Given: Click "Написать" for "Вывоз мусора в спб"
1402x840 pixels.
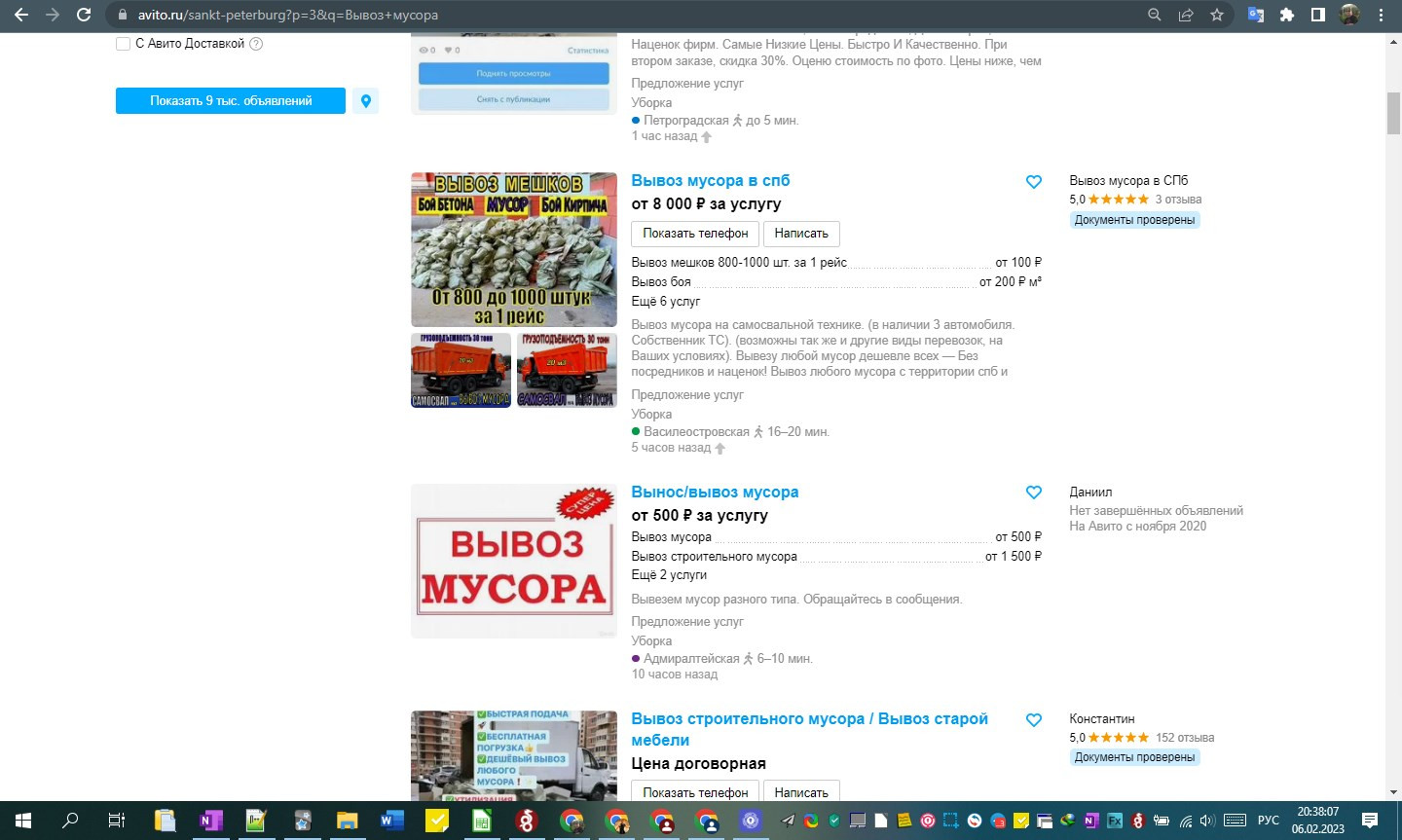Looking at the screenshot, I should (x=801, y=234).
